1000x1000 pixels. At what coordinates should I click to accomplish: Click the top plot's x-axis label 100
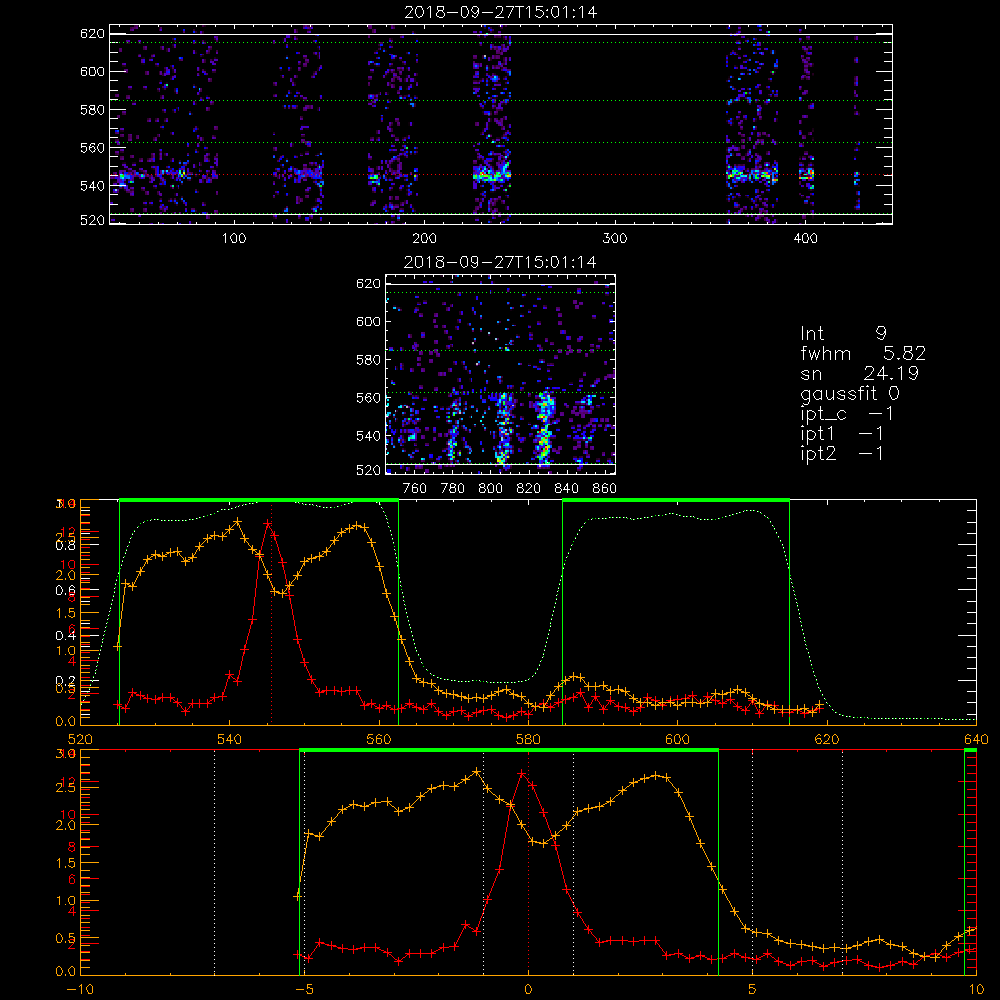234,239
